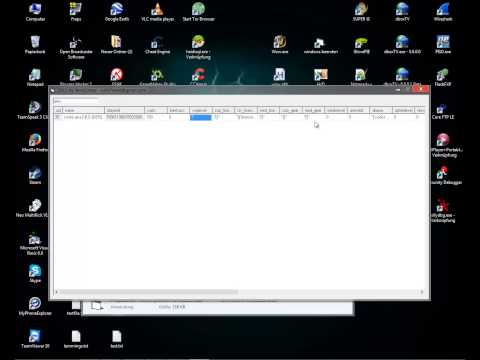
Task: Launch VLC media player shortcut
Action: (157, 12)
